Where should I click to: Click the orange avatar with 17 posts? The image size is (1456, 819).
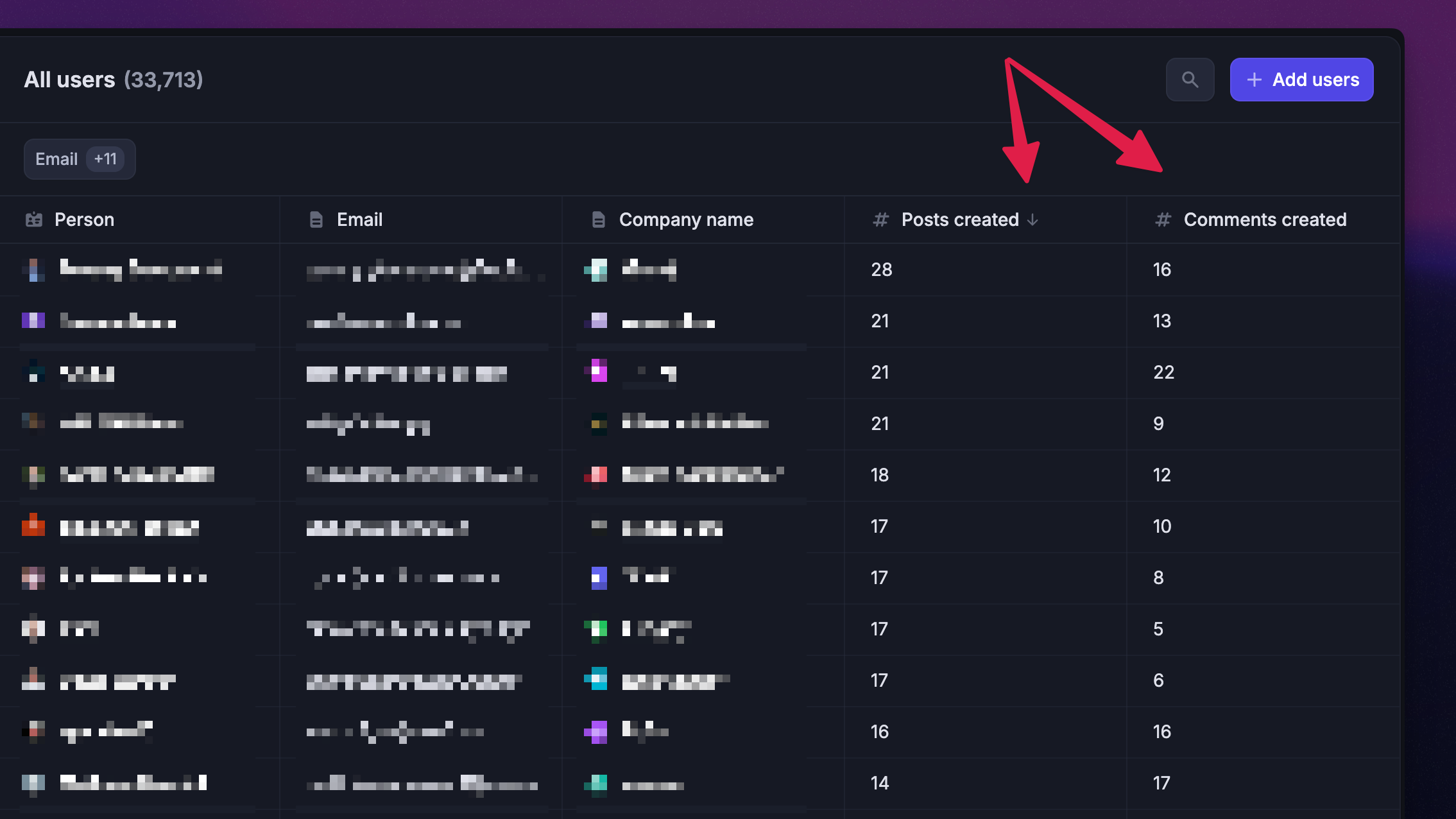33,526
